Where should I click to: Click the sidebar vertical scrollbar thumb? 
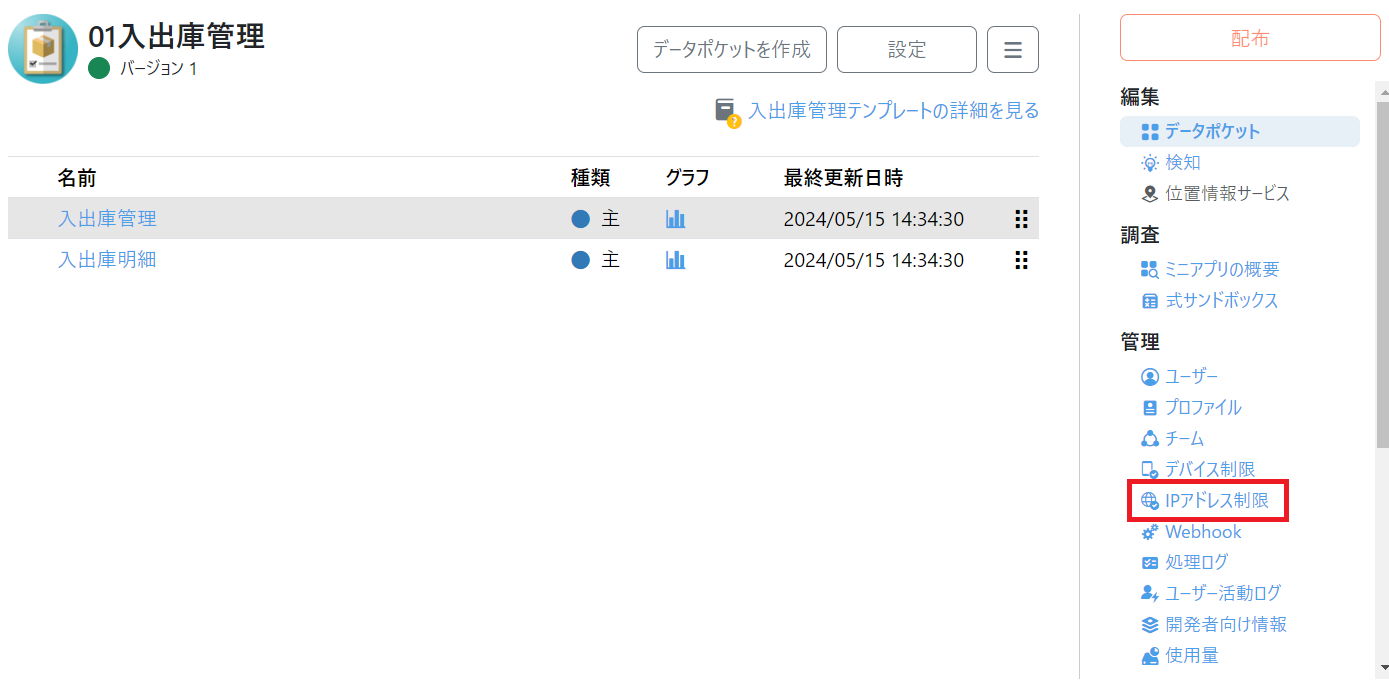pos(1383,273)
